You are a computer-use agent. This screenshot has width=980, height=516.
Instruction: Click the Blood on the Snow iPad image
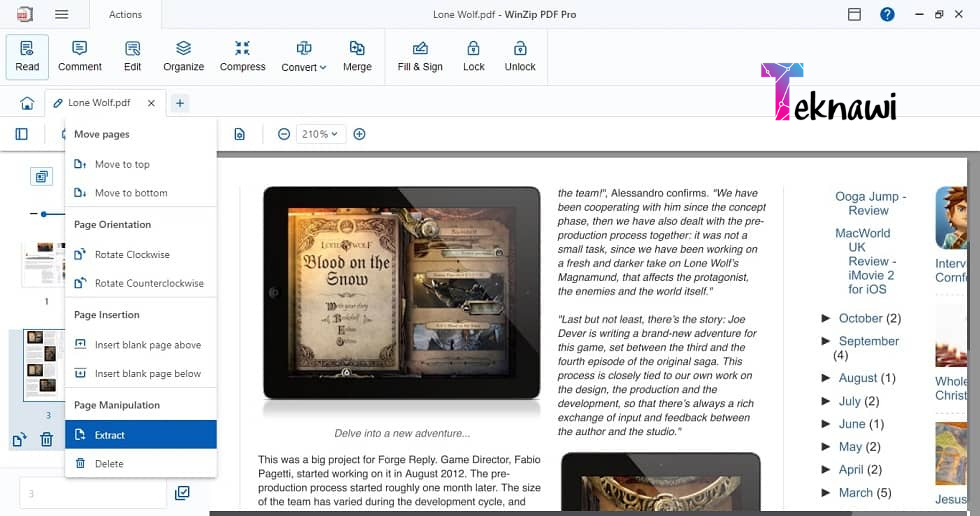coord(402,292)
